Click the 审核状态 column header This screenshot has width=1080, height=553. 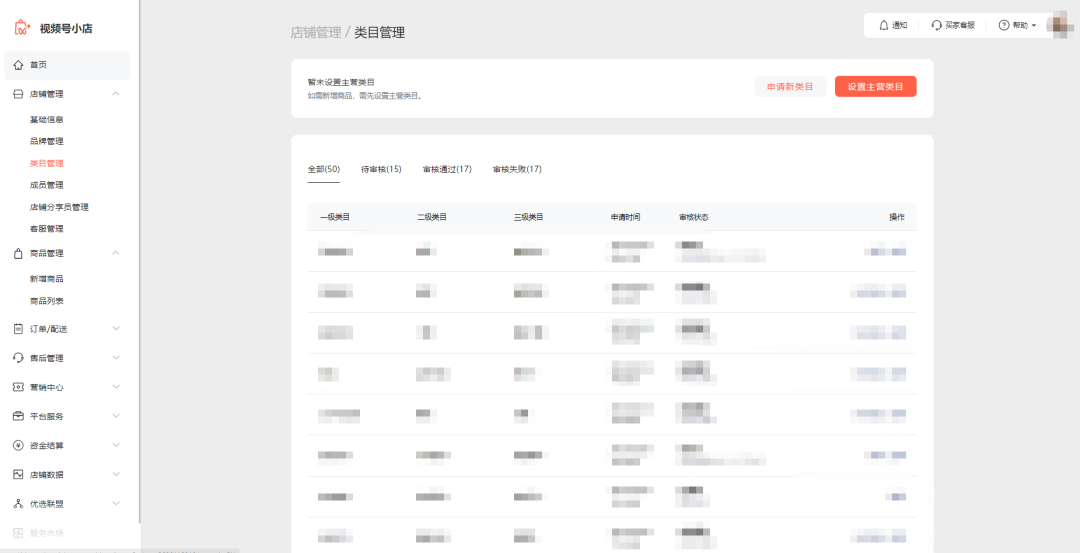694,217
